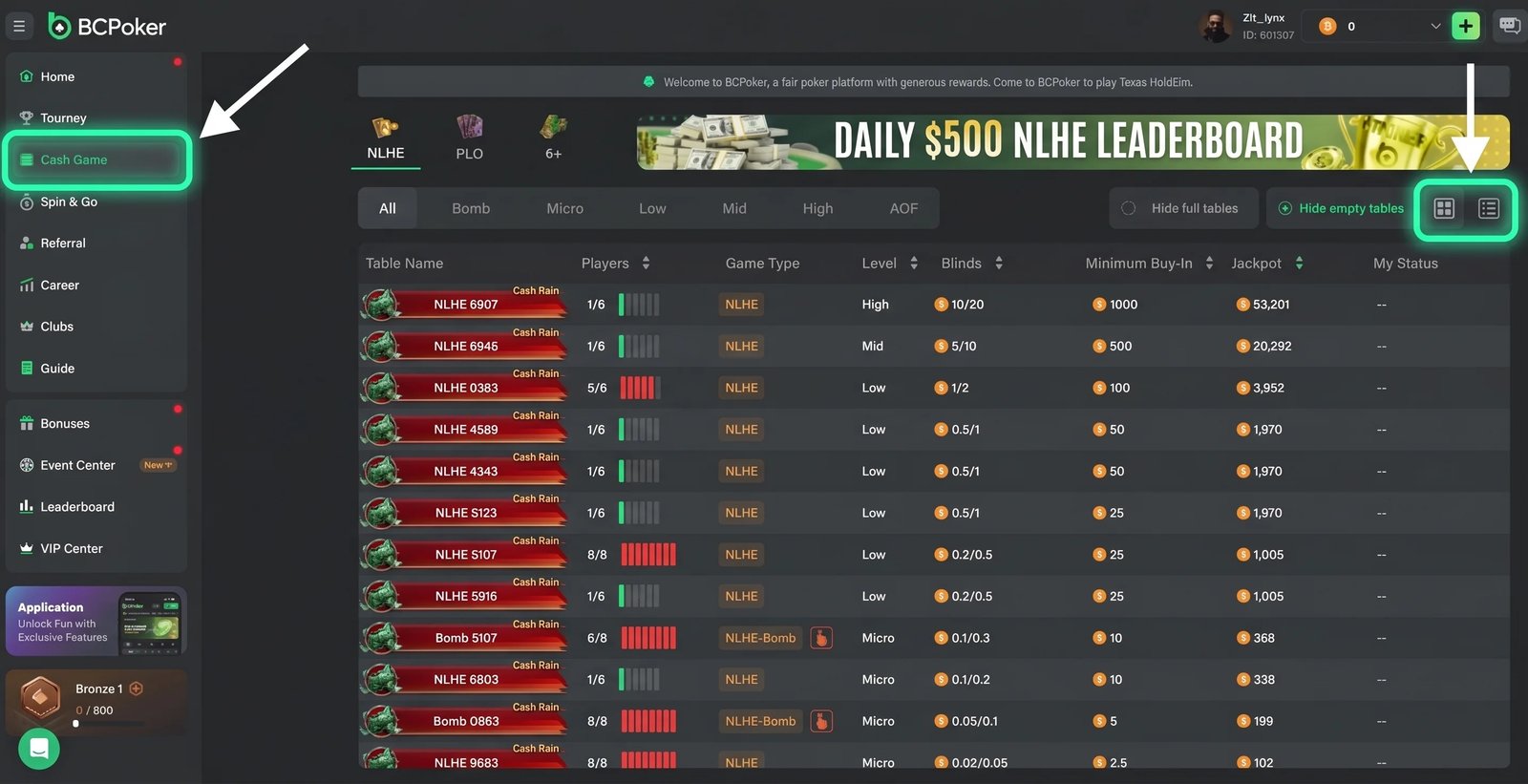Image resolution: width=1528 pixels, height=784 pixels.
Task: Open Leaderboard in sidebar
Action: pos(95,507)
